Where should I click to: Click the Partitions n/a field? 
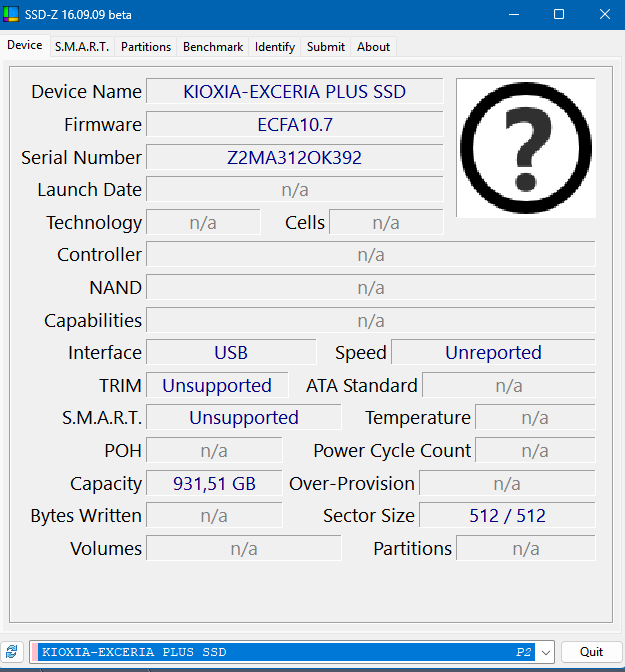[x=526, y=548]
